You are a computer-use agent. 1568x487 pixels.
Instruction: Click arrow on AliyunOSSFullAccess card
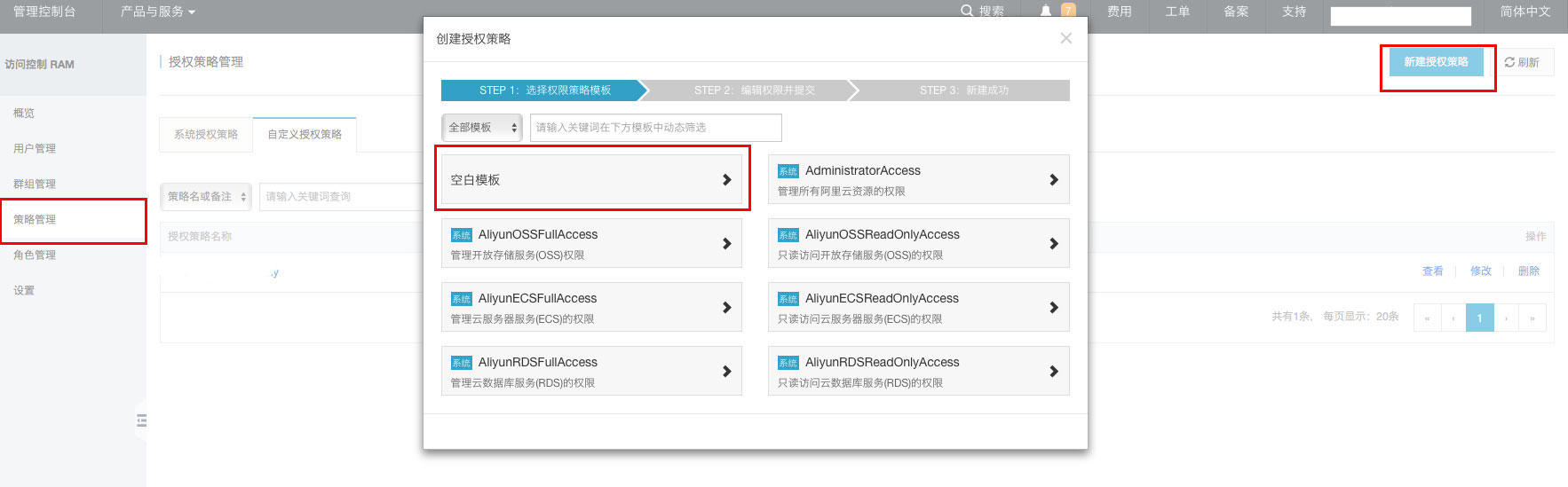pyautogui.click(x=726, y=244)
